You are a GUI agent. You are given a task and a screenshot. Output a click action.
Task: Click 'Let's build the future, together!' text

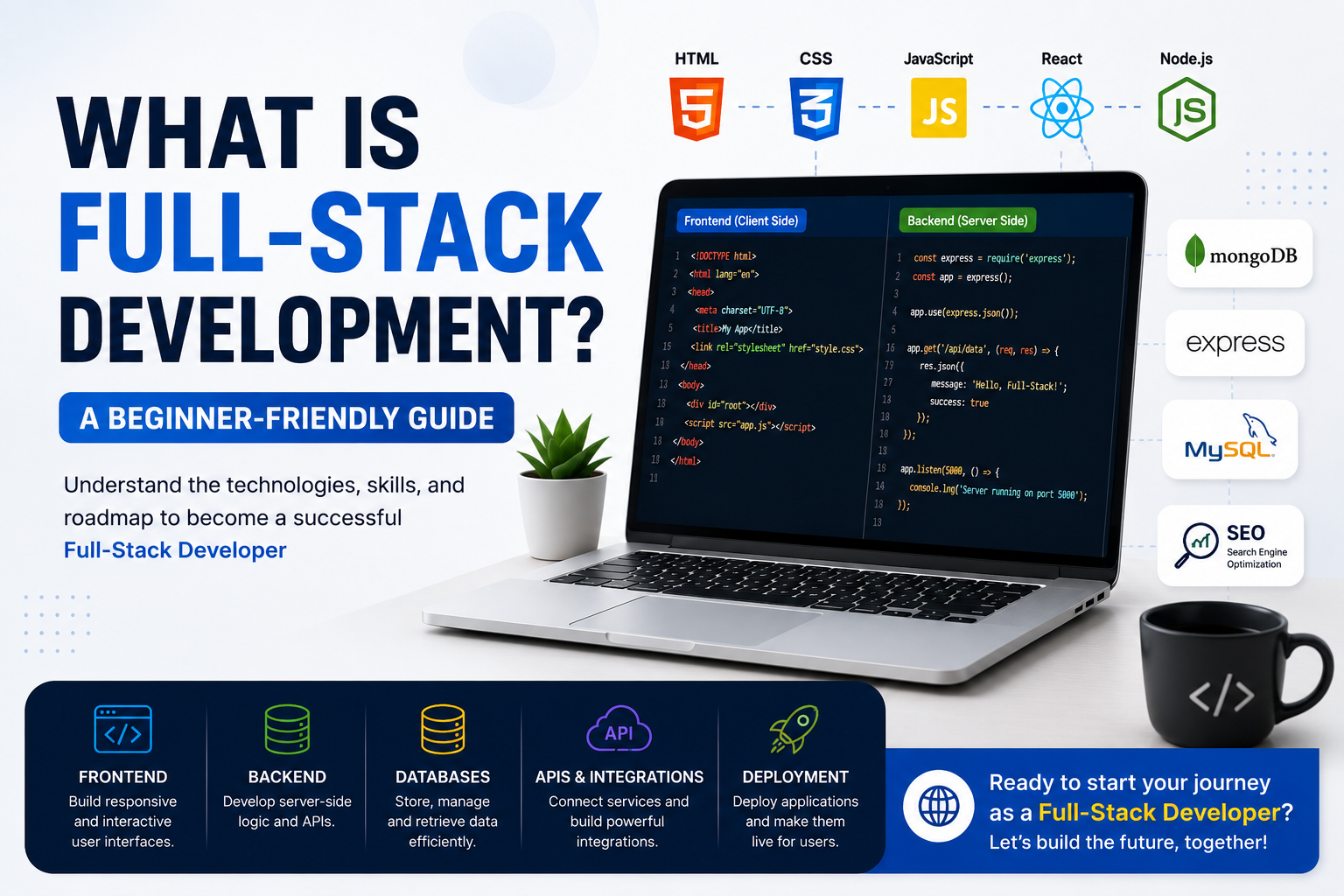pos(1128,842)
